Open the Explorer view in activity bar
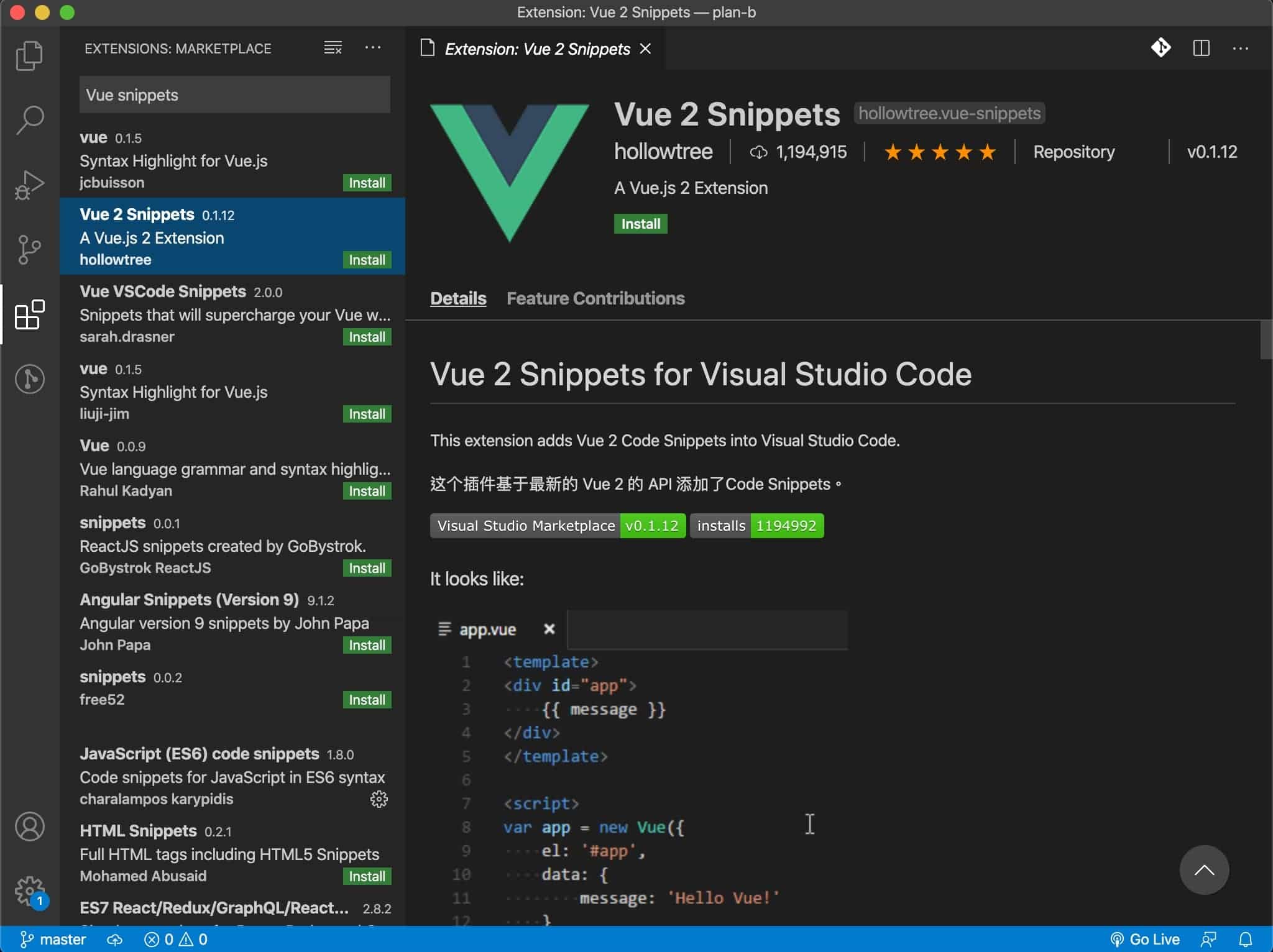Image resolution: width=1273 pixels, height=952 pixels. (29, 56)
